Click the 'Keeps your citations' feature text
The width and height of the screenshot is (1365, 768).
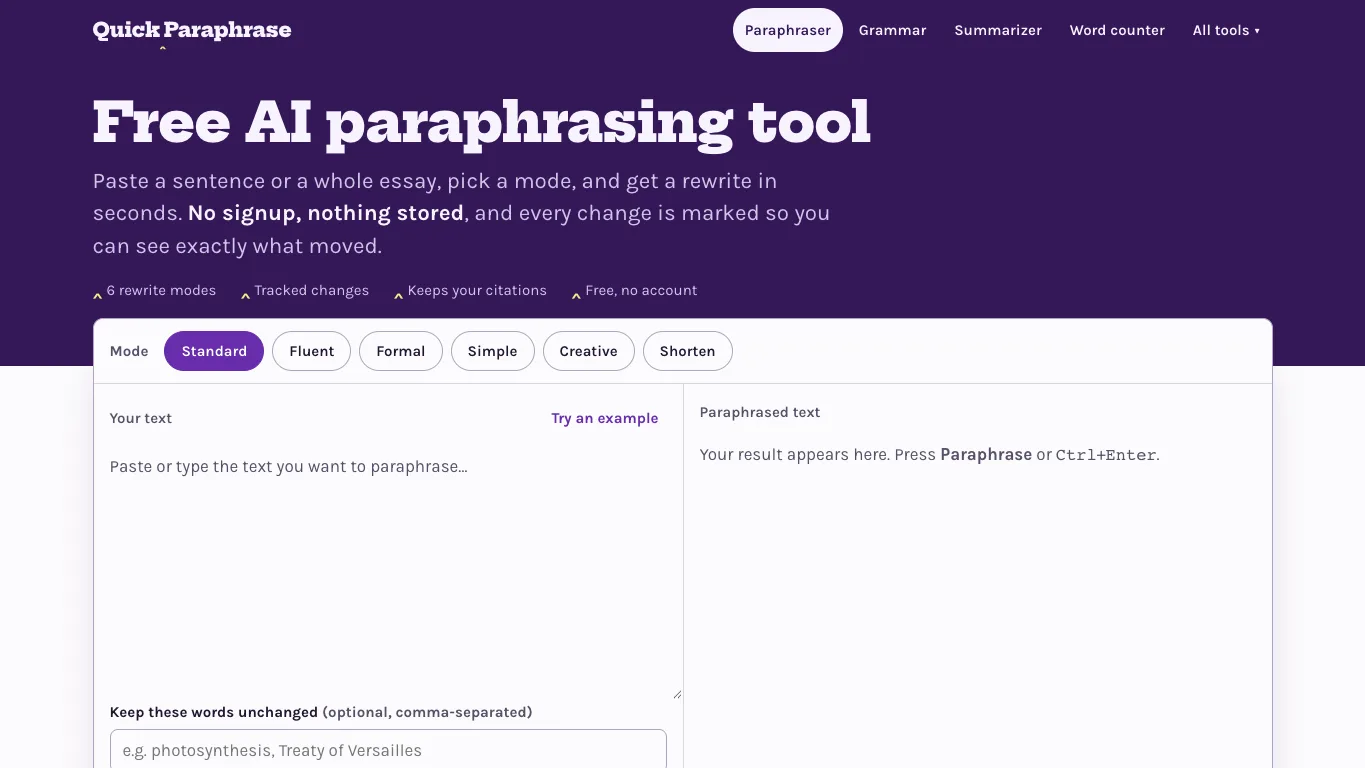click(477, 290)
